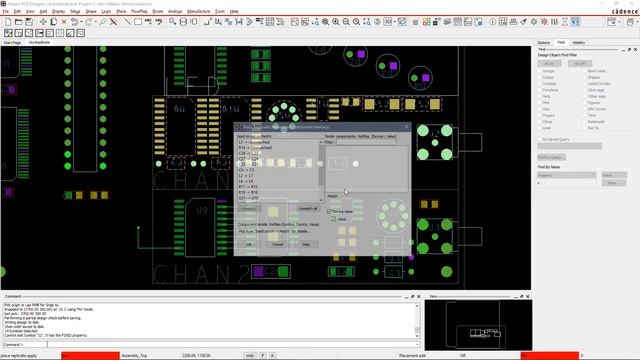
Task: Click Cancel in the replicate dialog
Action: pos(278,244)
